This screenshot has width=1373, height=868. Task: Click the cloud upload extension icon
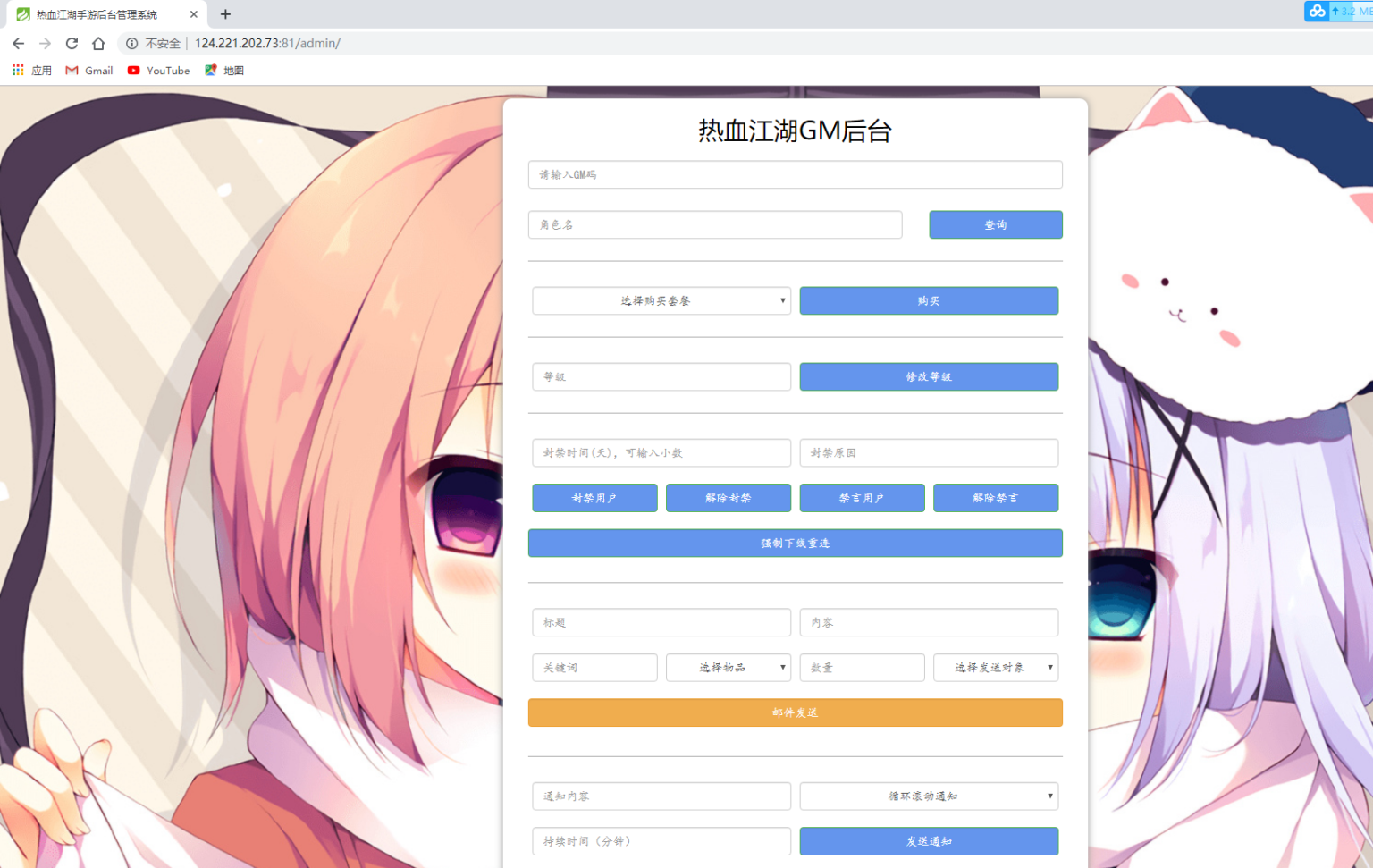pyautogui.click(x=1317, y=11)
